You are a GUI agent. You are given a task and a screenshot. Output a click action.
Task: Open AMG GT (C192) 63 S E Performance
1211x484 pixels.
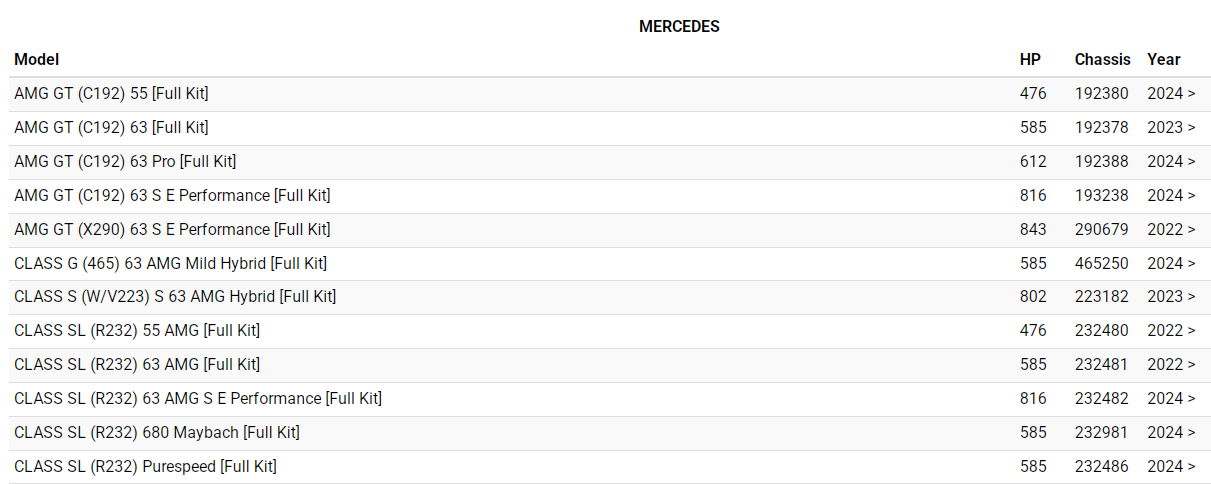(172, 196)
